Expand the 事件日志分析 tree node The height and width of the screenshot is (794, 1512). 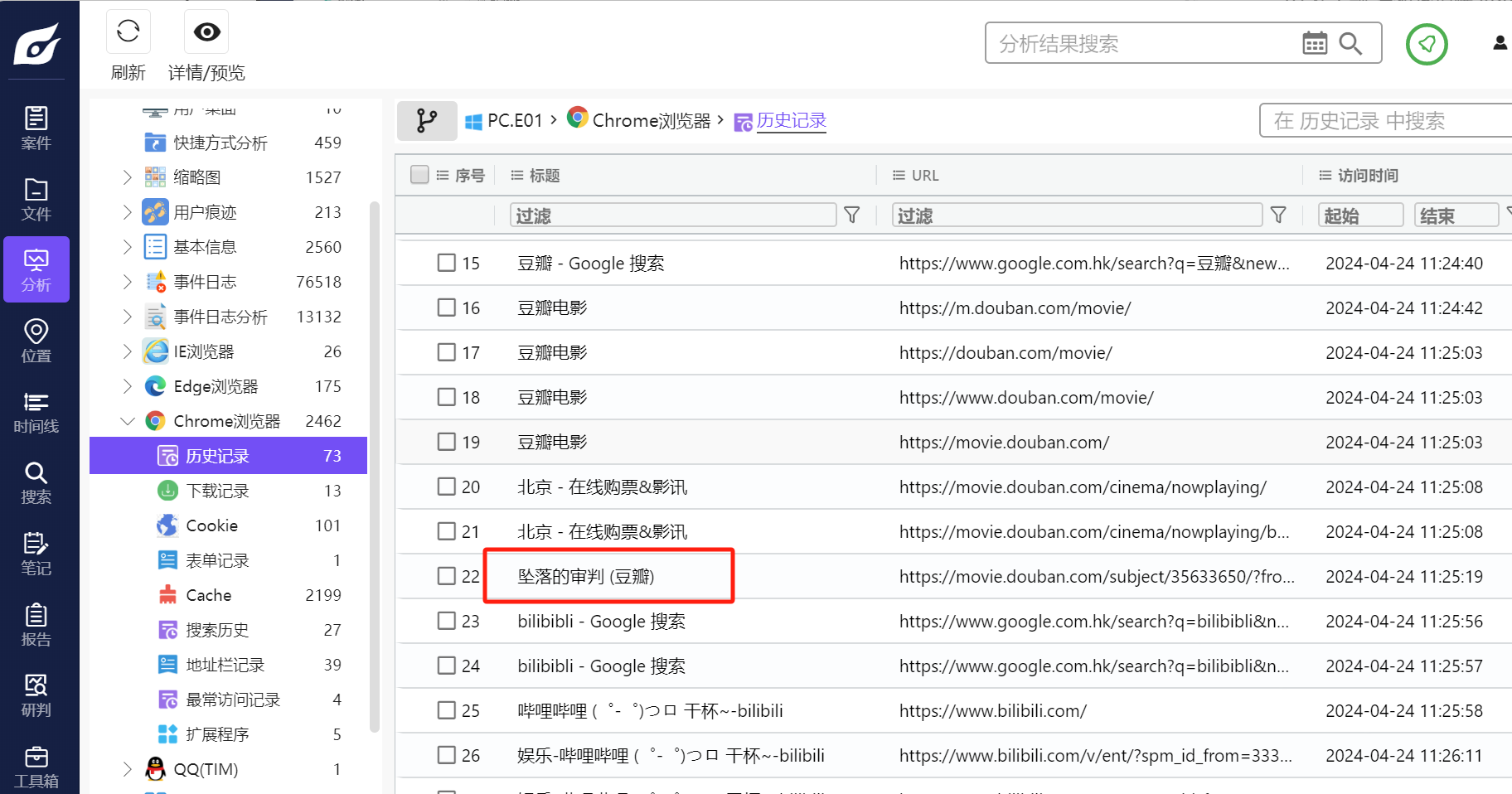click(127, 317)
